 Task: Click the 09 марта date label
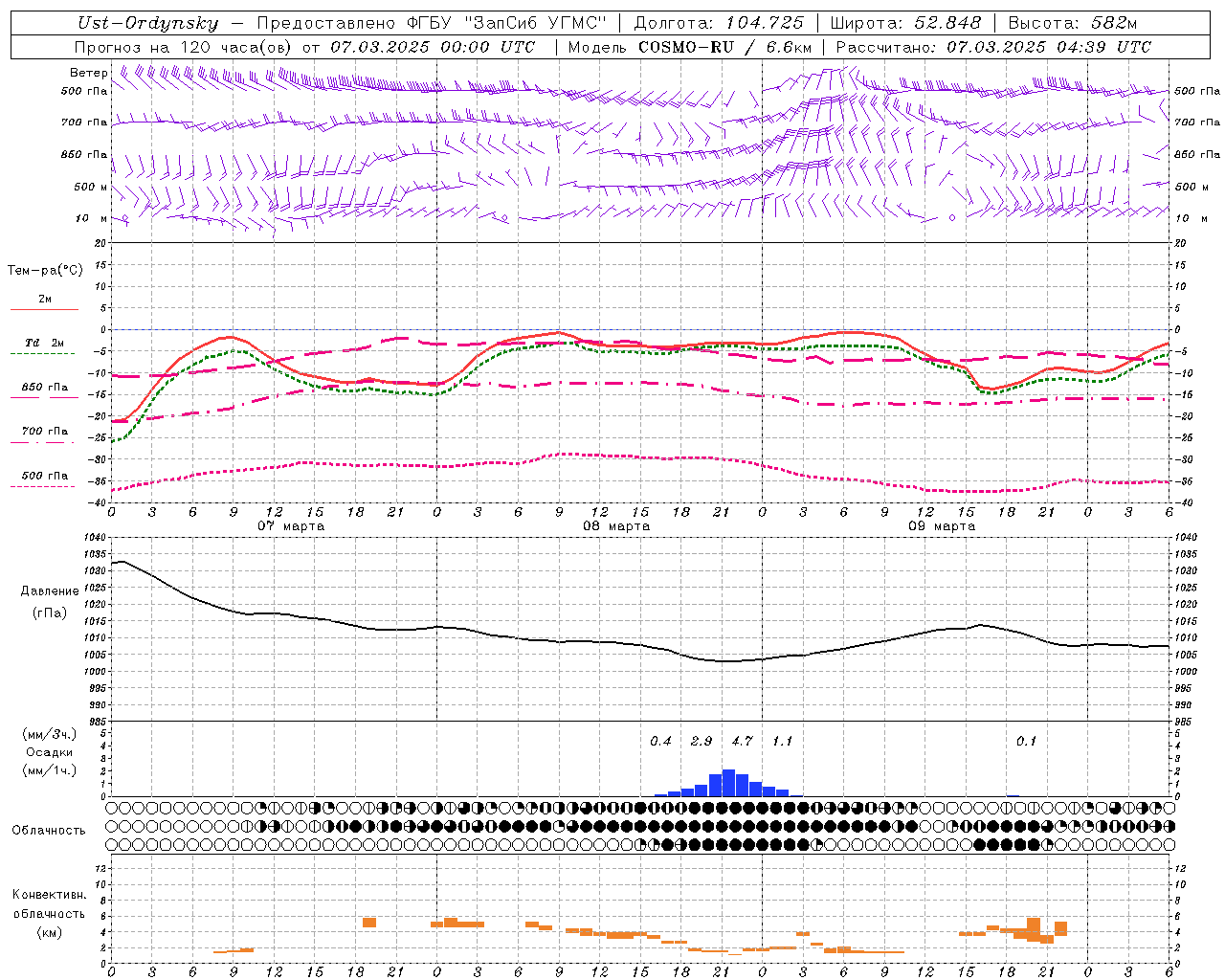point(942,526)
